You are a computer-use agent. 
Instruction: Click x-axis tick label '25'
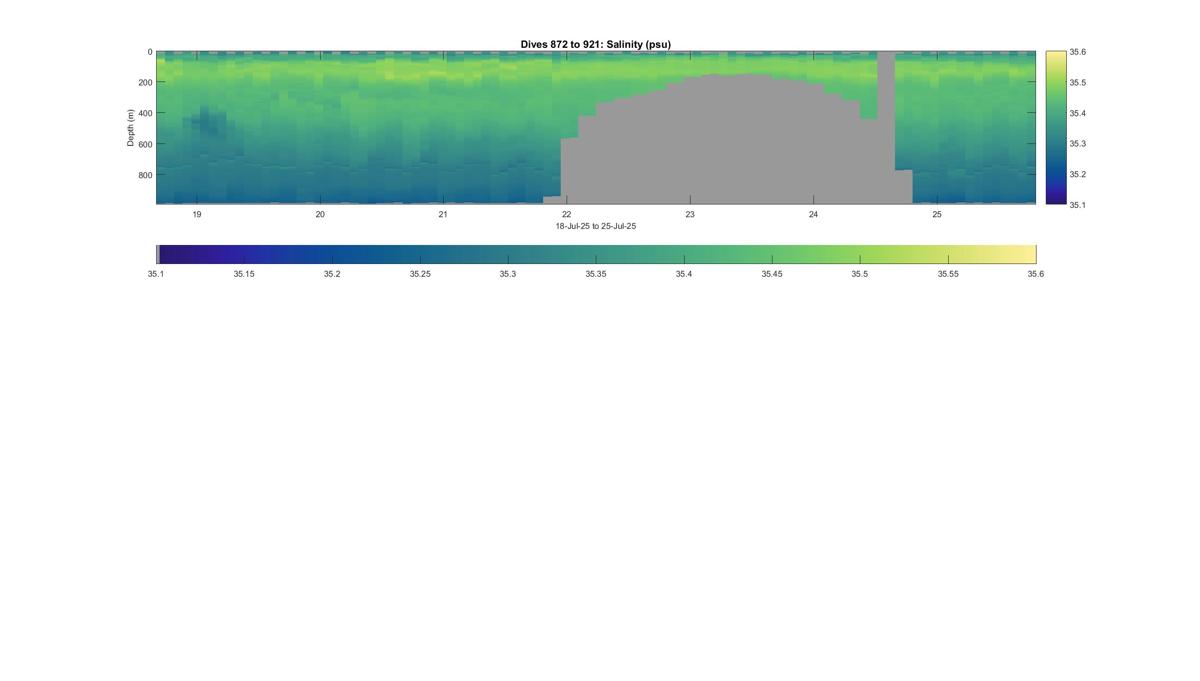pyautogui.click(x=937, y=214)
